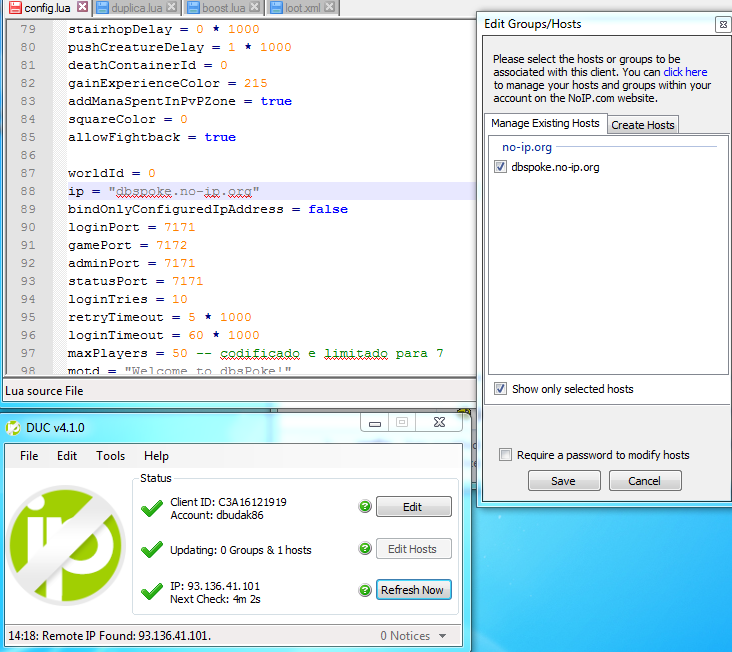
Task: Close the duplica.lua tab with its X icon
Action: pyautogui.click(x=171, y=7)
